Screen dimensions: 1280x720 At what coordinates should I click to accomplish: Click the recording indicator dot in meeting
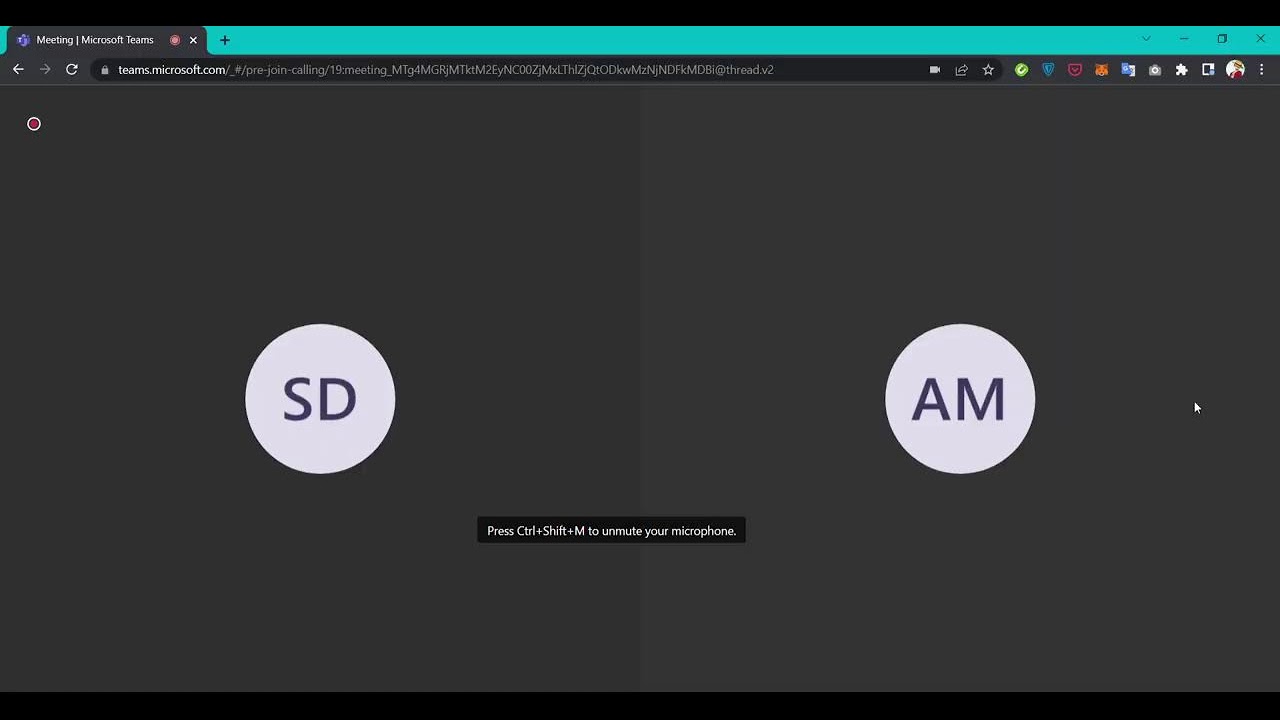(34, 124)
